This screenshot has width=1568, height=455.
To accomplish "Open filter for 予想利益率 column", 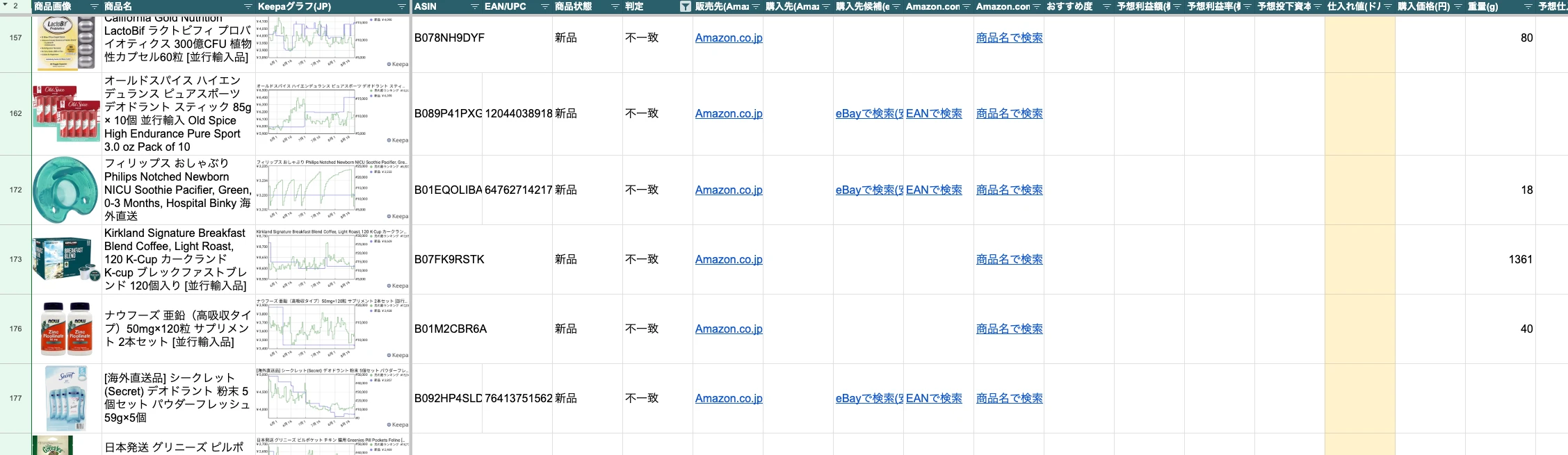I will 1247,6.
